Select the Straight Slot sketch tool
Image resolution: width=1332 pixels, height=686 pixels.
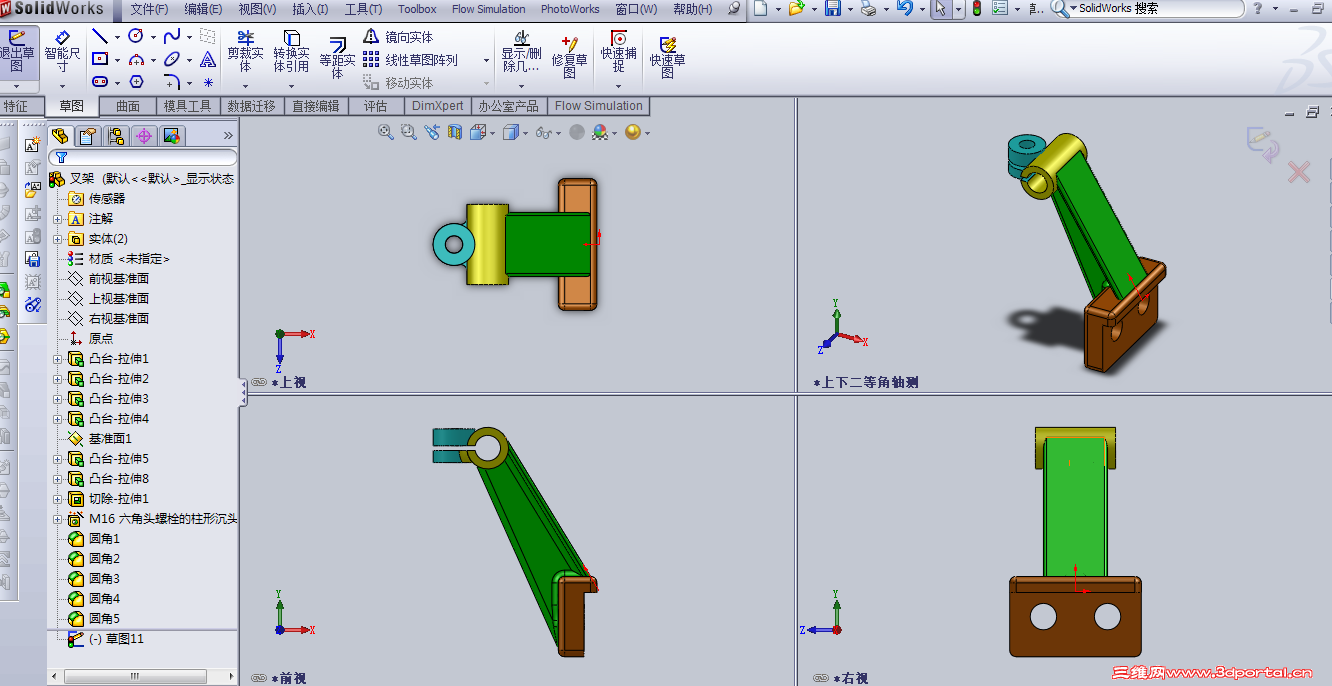(100, 82)
